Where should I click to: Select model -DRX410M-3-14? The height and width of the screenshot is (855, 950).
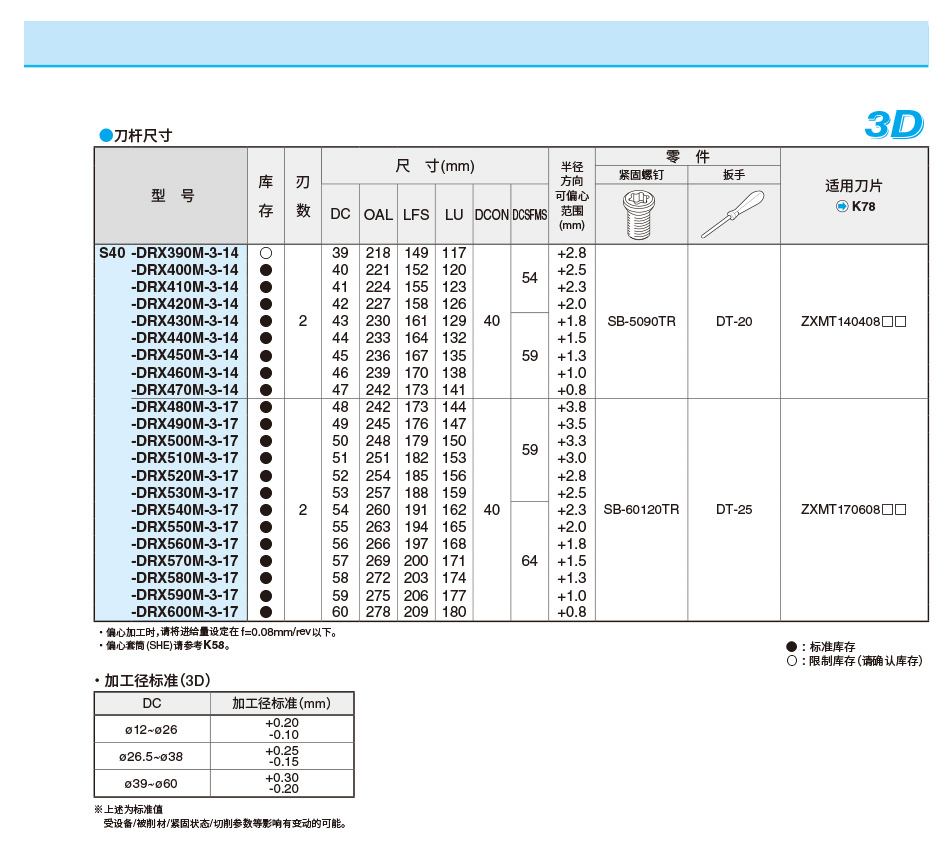185,287
